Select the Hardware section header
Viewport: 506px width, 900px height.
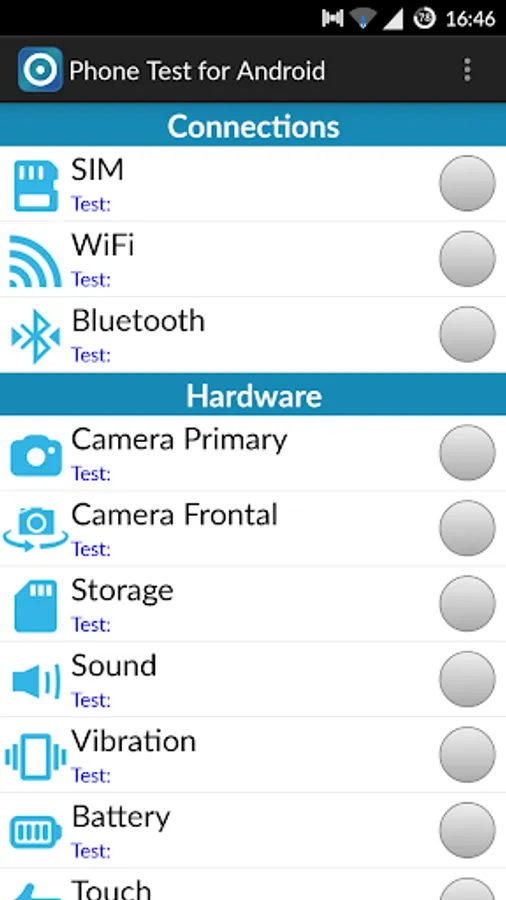253,395
